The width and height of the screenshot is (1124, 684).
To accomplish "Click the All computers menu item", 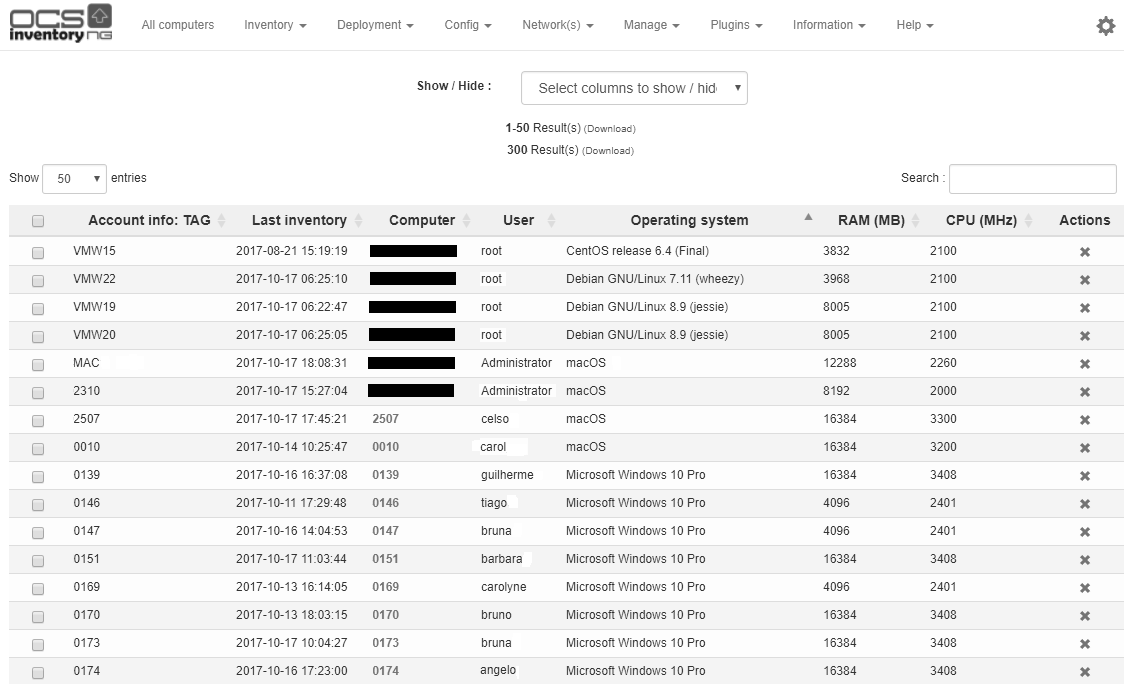I will [x=177, y=25].
